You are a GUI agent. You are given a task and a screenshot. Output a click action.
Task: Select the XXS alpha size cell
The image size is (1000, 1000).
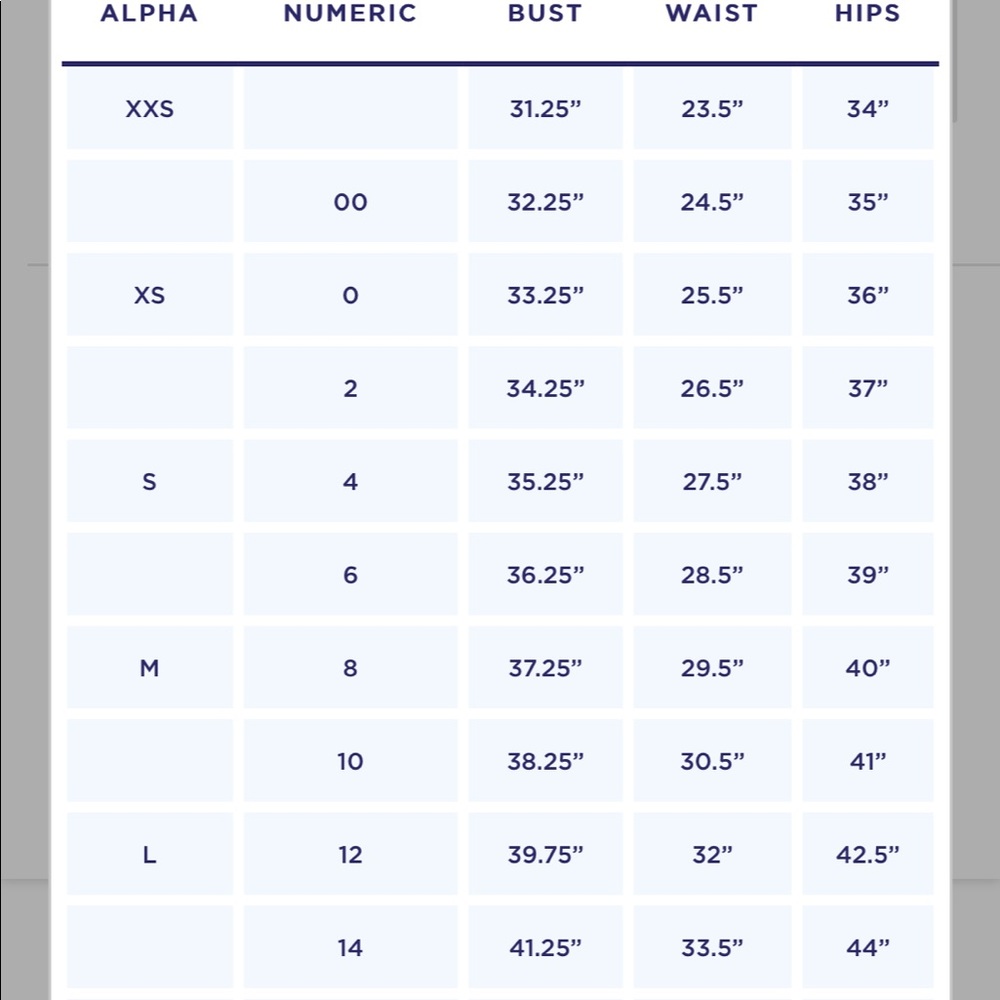click(150, 108)
